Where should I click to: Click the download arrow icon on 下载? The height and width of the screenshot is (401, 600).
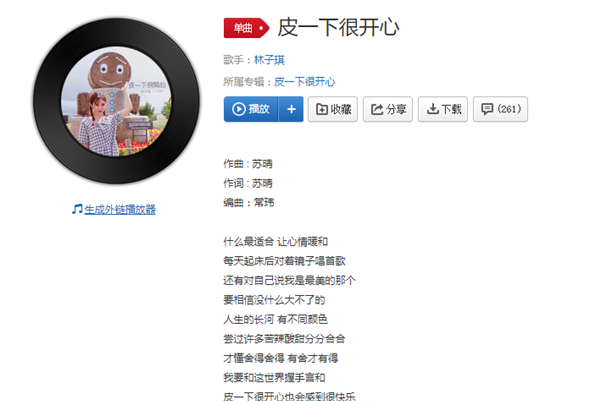pos(432,109)
